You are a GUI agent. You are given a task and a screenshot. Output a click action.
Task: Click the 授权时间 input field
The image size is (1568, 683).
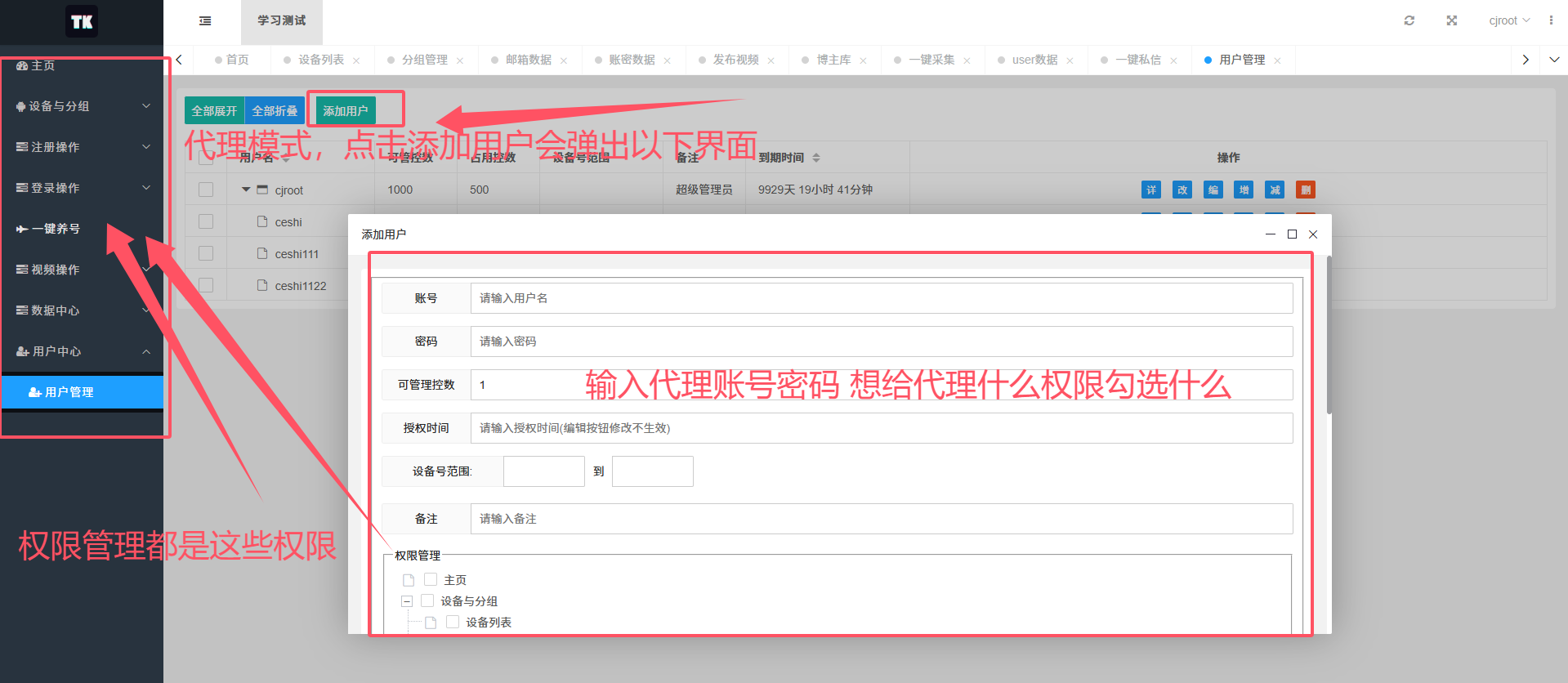click(882, 428)
